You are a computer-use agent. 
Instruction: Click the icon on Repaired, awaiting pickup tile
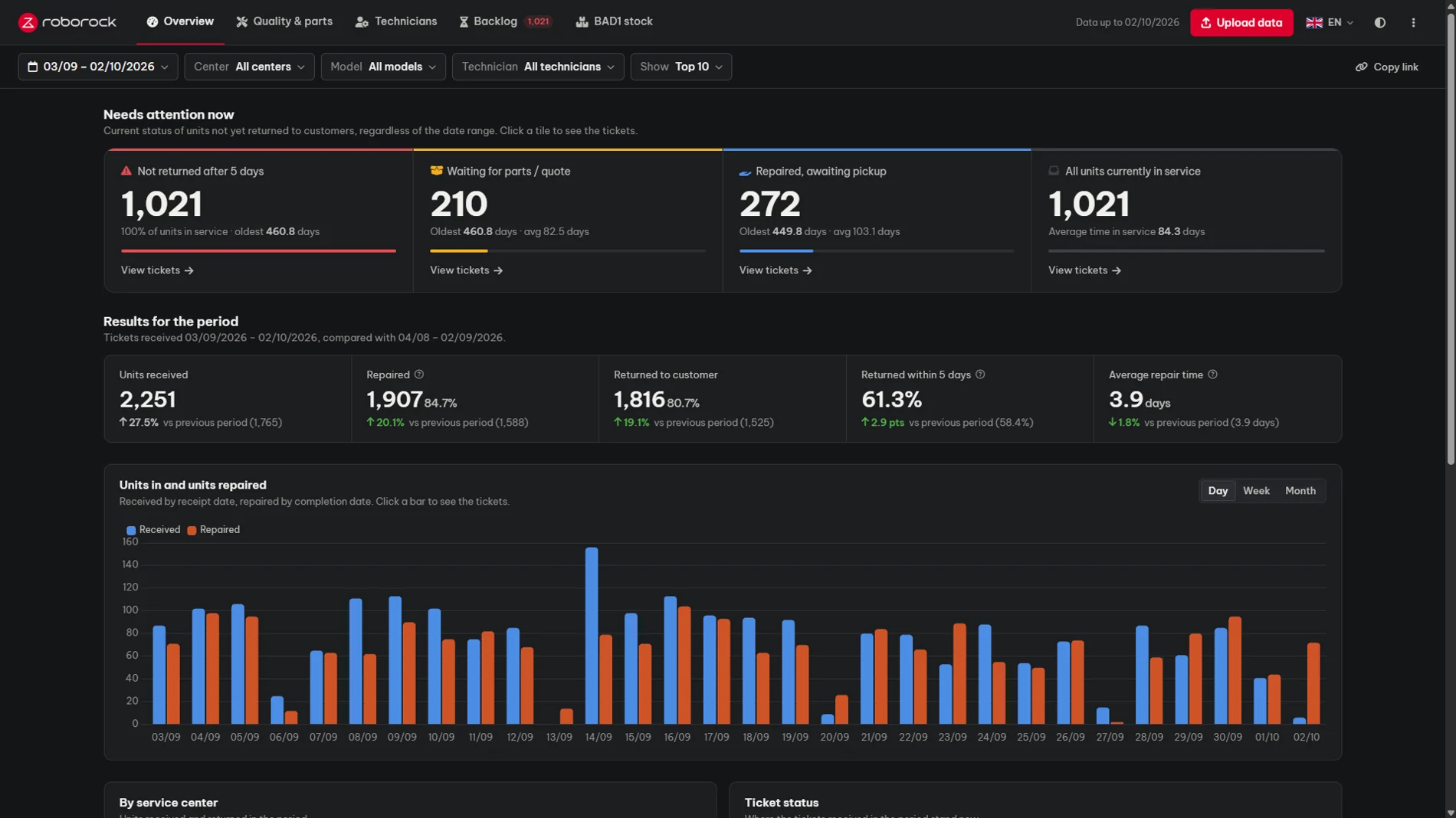[x=745, y=172]
